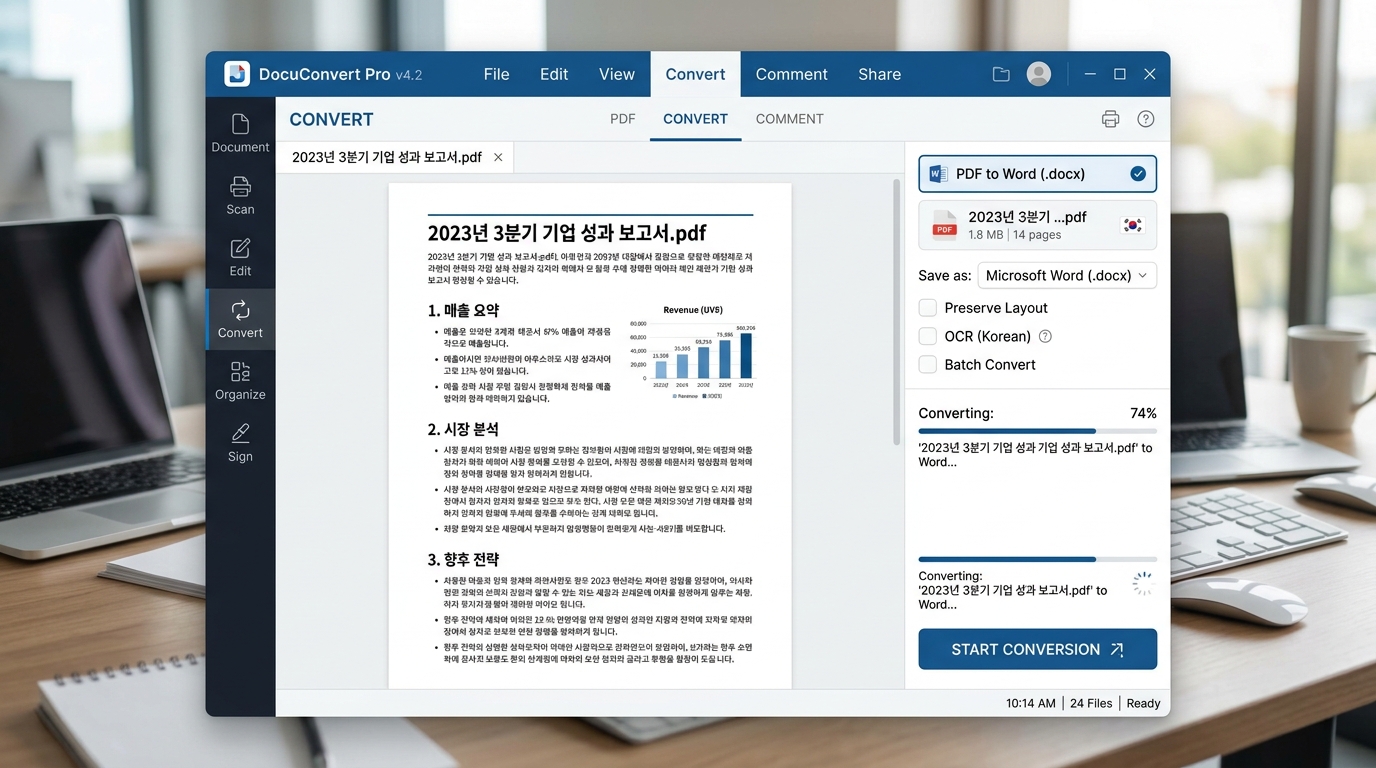Click the '24 Files' status bar entry
Screen dimensions: 1376x768
1091,703
